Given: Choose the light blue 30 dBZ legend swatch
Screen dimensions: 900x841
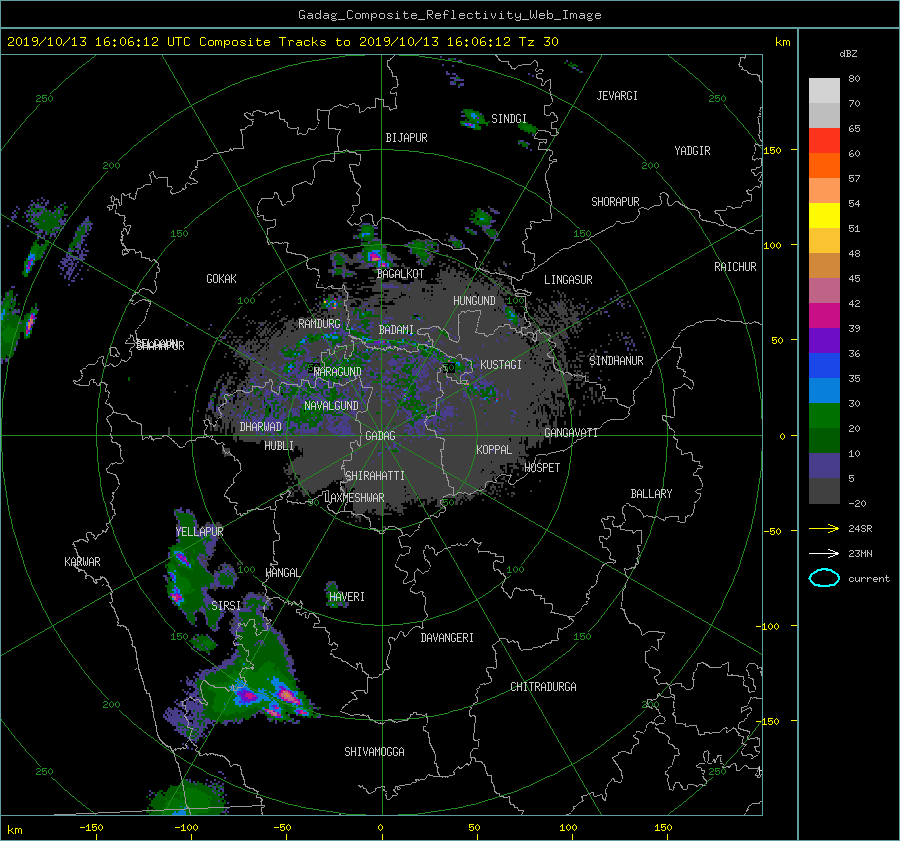Looking at the screenshot, I should click(x=824, y=390).
